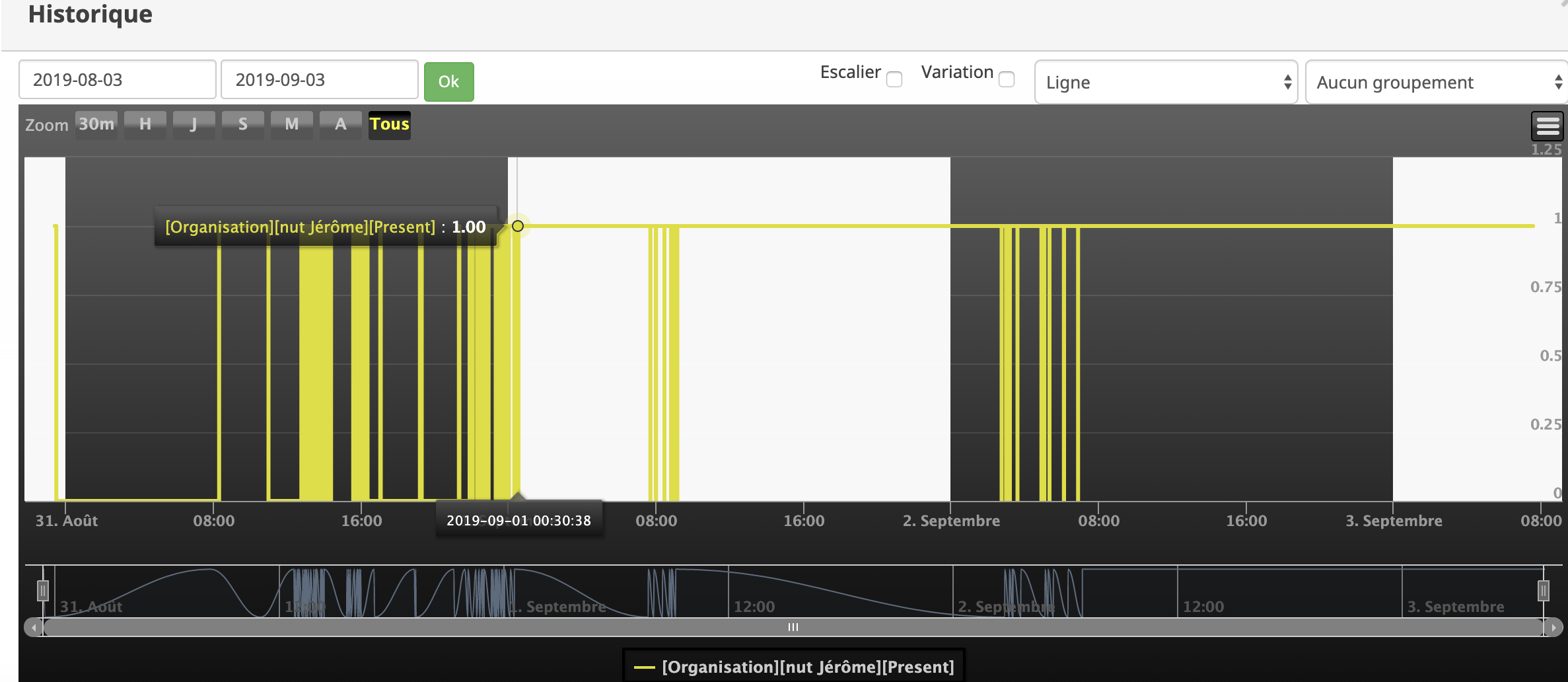
Task: Select the S zoom range
Action: pyautogui.click(x=243, y=124)
